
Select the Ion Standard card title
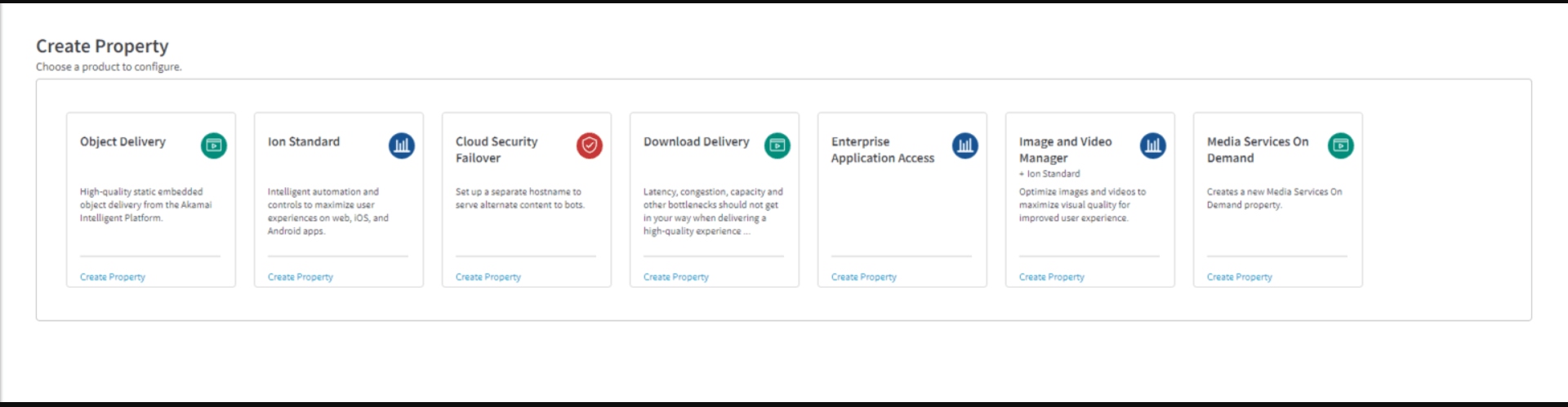point(304,141)
